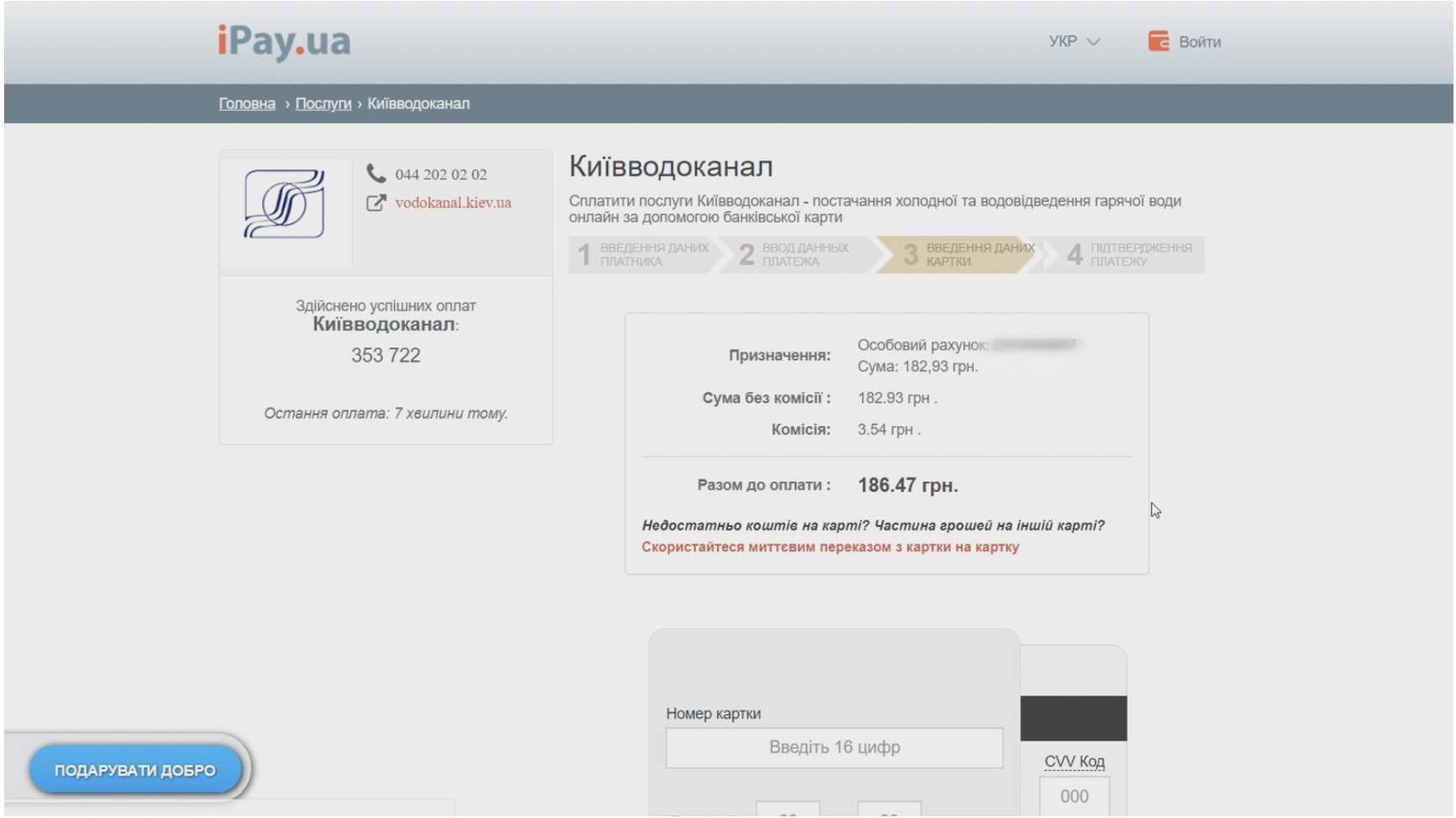Click the CVV Код label
The height and width of the screenshot is (818, 1456).
pos(1075,762)
